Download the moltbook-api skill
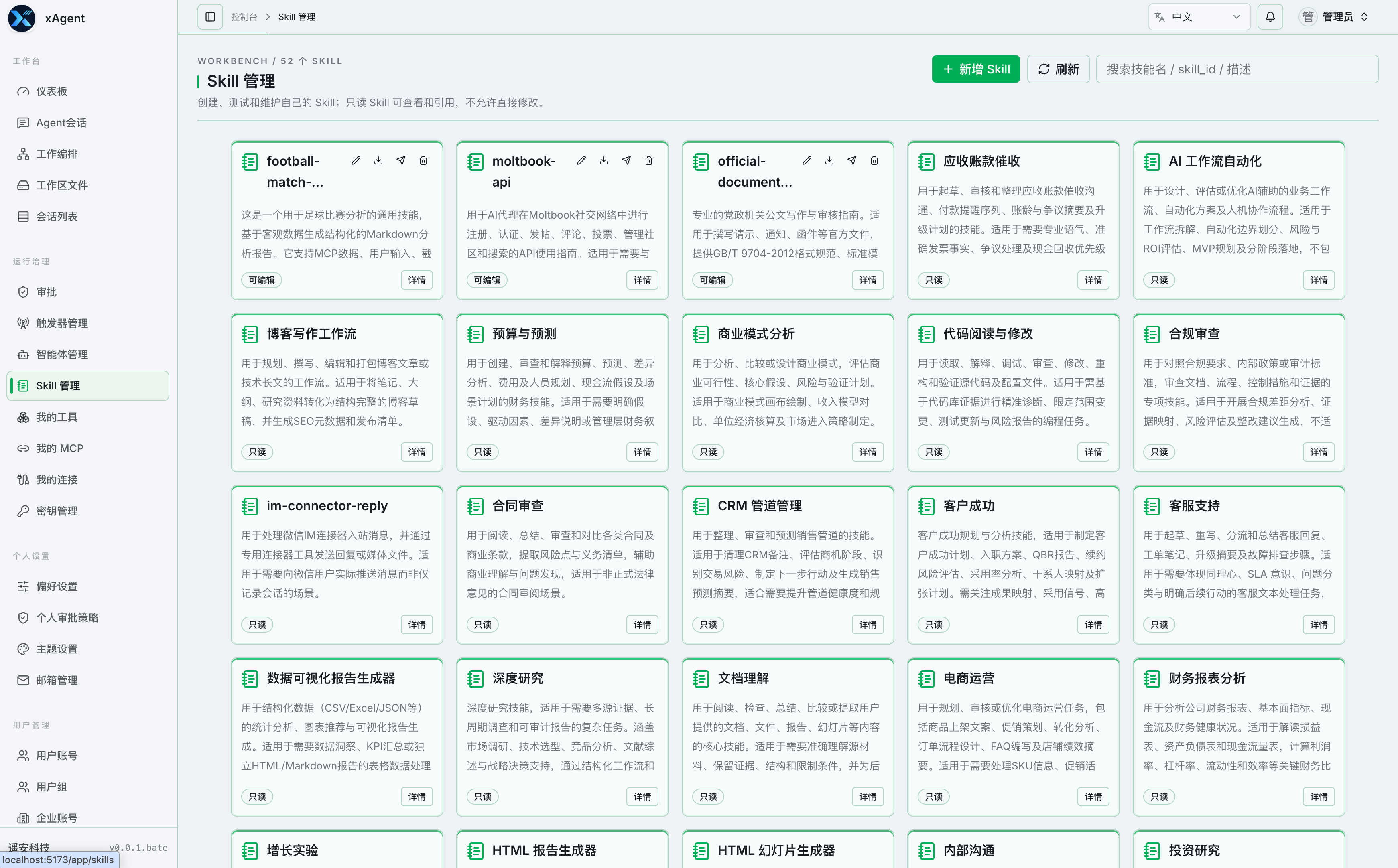The height and width of the screenshot is (868, 1398). [x=604, y=161]
